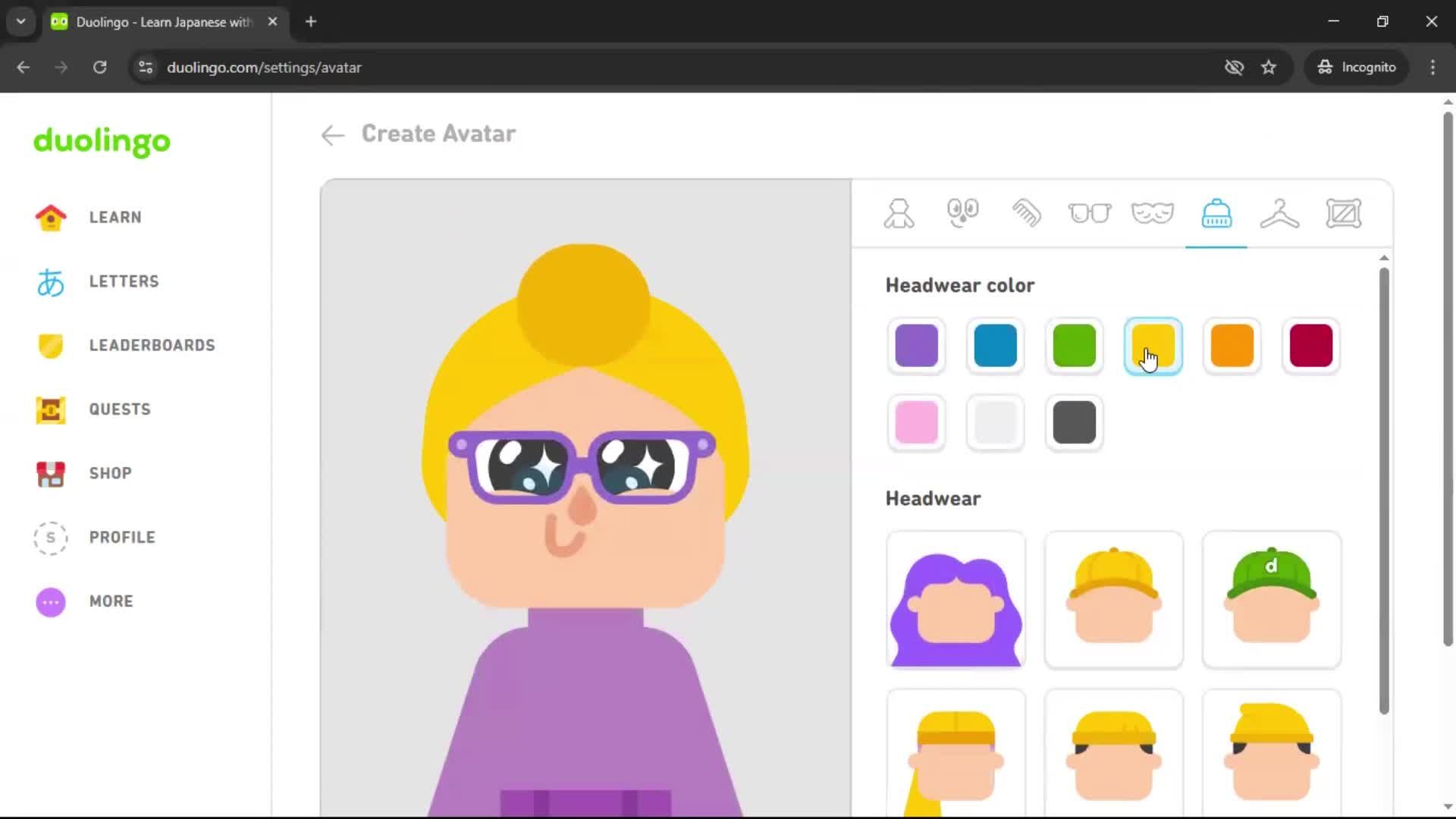Select the pink headwear color
Viewport: 1456px width, 819px height.
[x=916, y=422]
